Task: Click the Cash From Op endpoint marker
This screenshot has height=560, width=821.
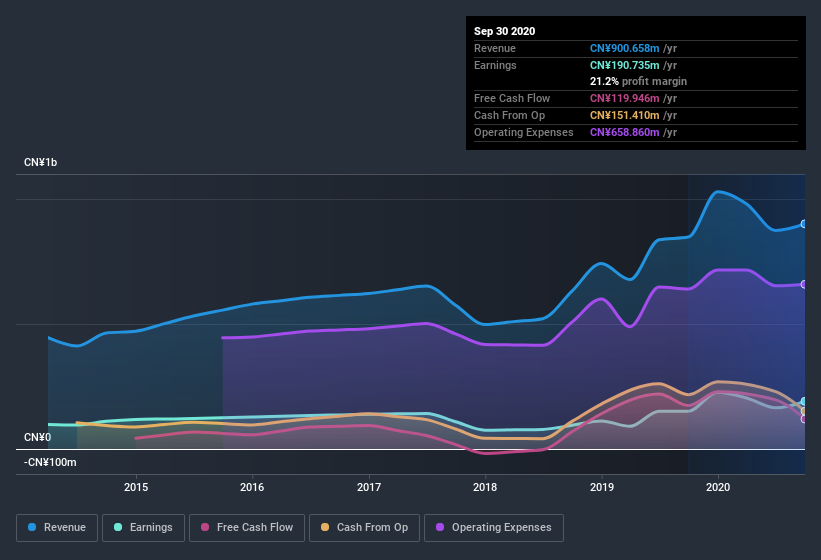Action: [x=804, y=411]
